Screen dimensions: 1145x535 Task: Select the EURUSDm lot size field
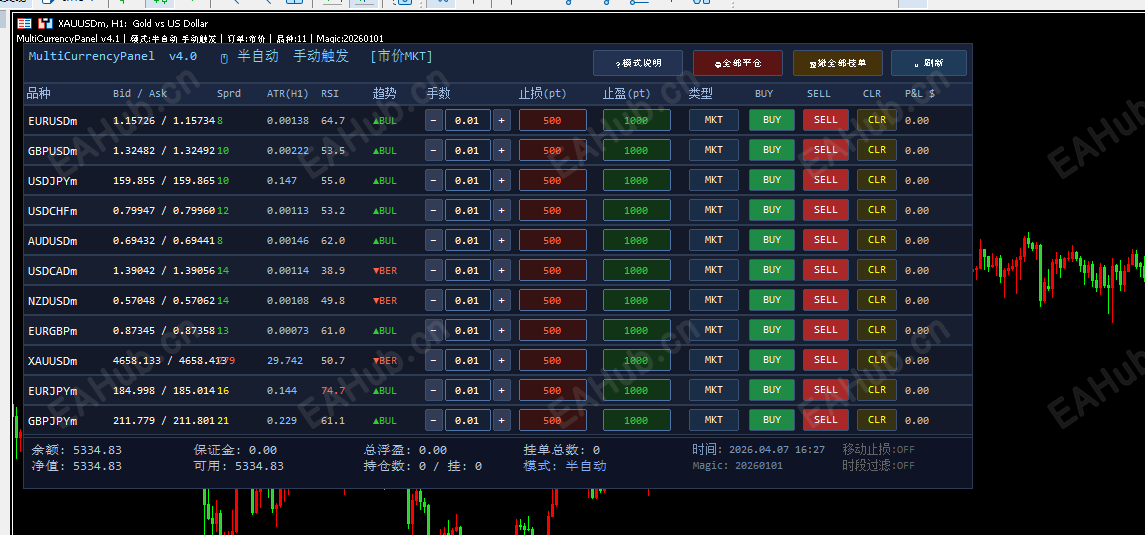coord(467,120)
